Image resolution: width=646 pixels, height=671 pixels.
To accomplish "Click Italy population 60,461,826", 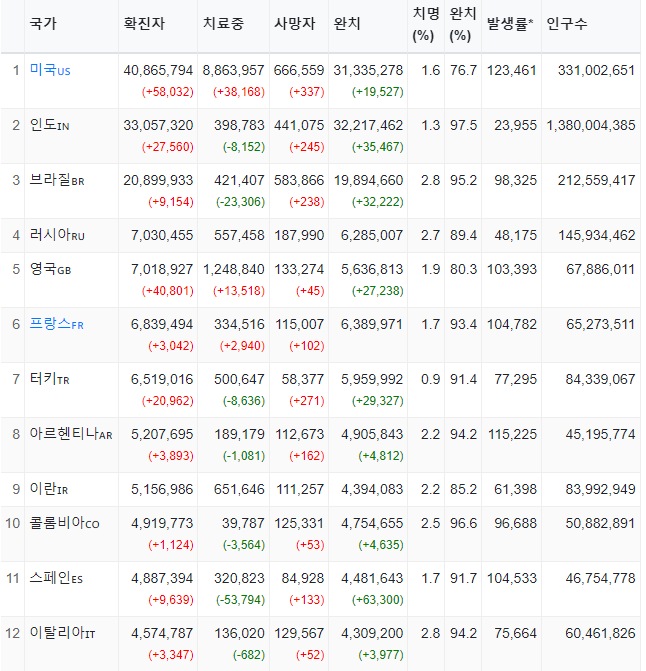I will tap(600, 633).
